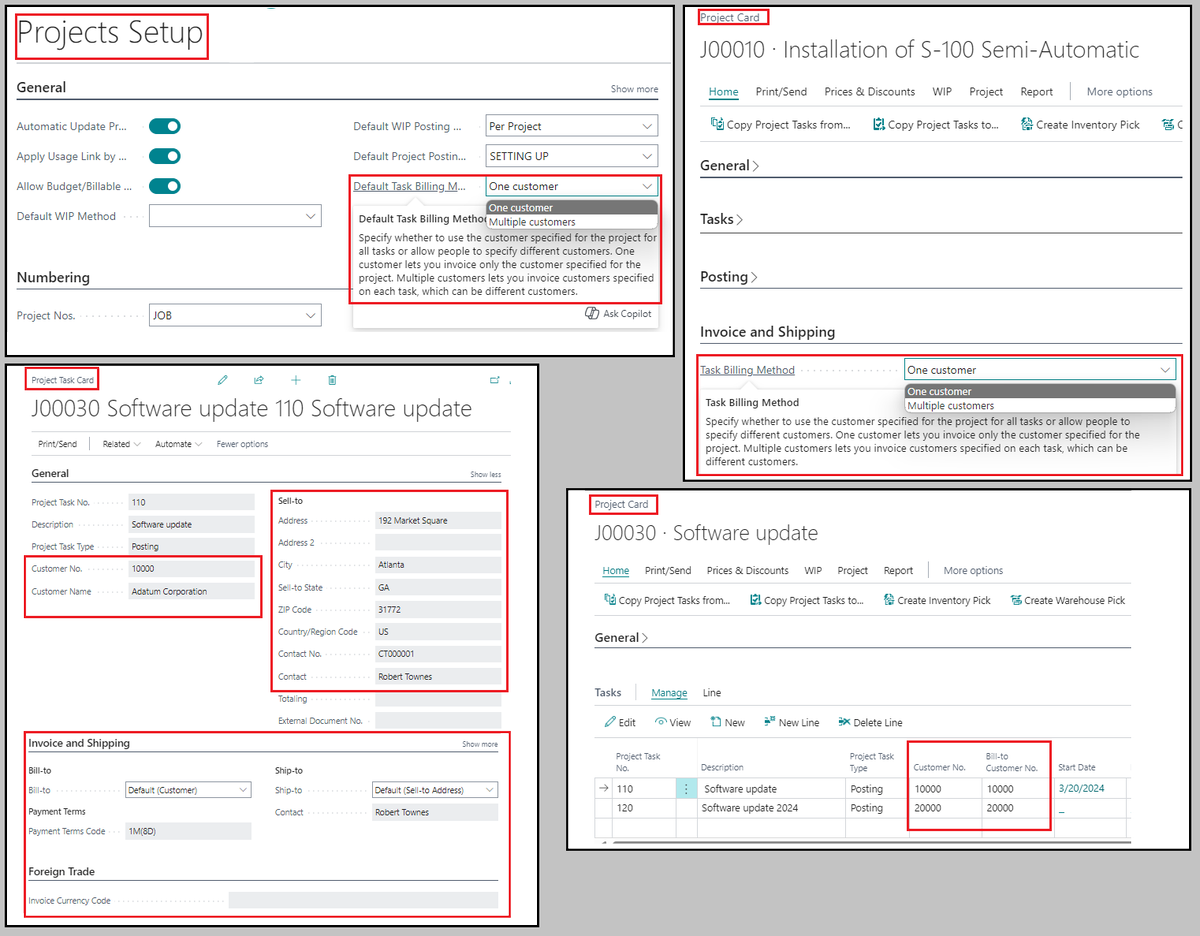This screenshot has height=936, width=1200.
Task: Open Prices & Discounts menu in J00010 card
Action: pos(869,92)
